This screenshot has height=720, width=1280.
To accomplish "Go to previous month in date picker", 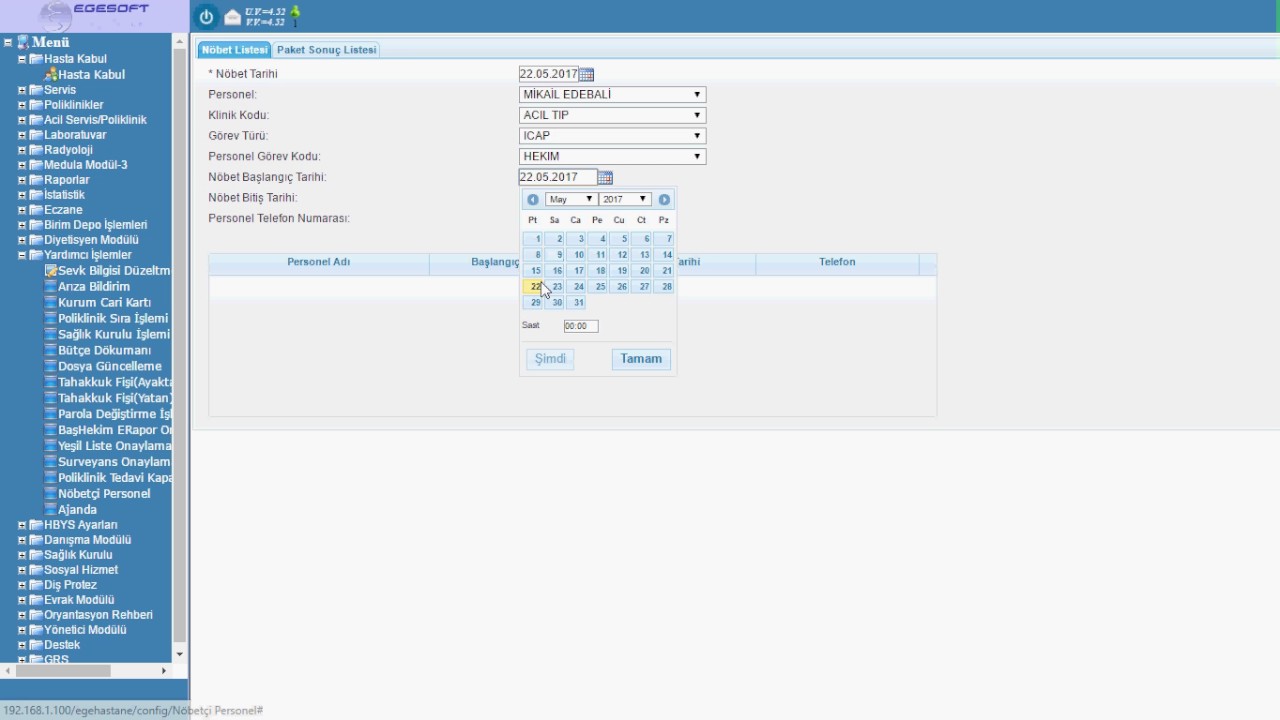I will click(533, 199).
